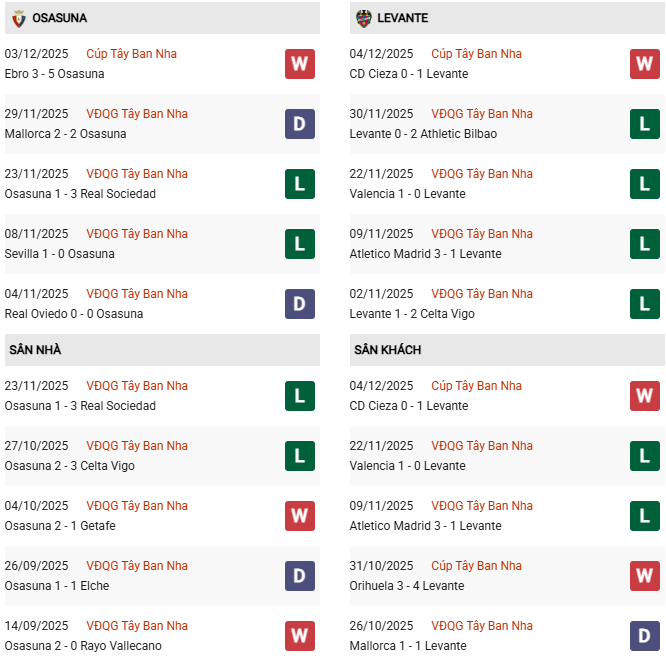
Task: Open the Atletico Madrid 3 - 1 Levante match under LEVANTE
Action: coord(425,254)
